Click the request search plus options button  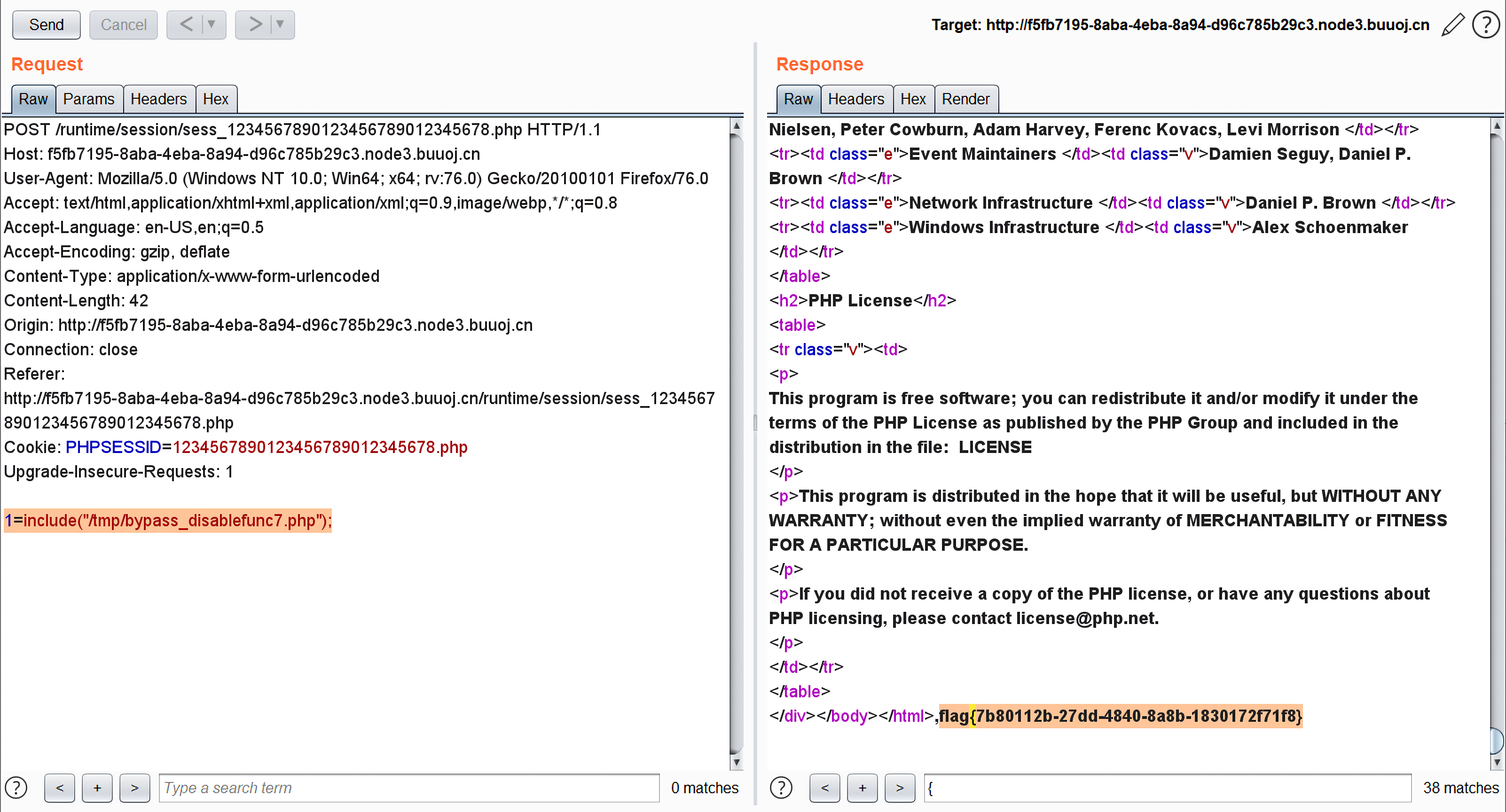(97, 788)
